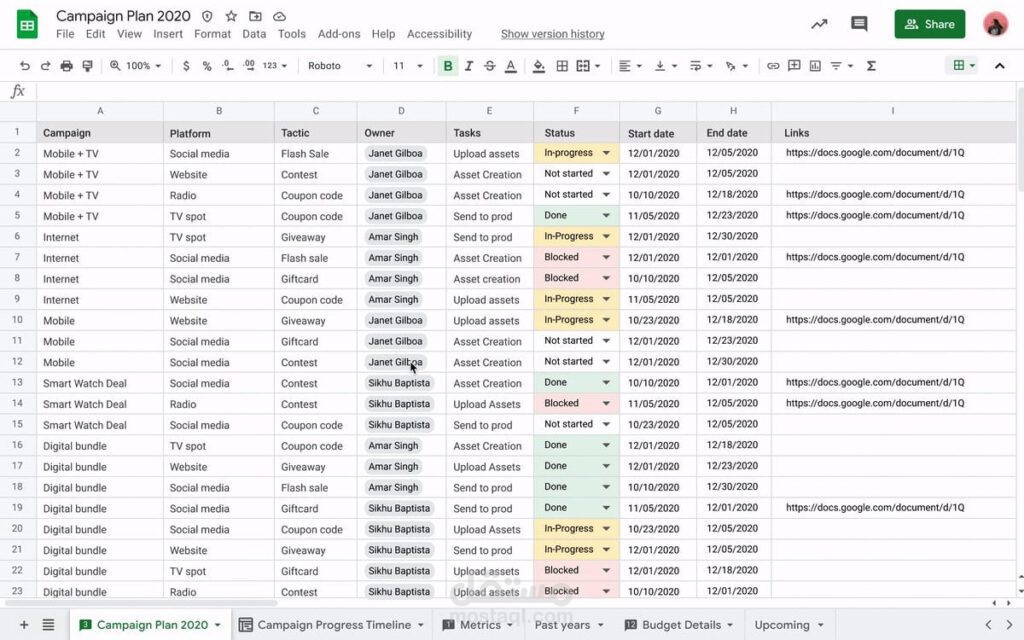The image size is (1024, 640).
Task: Open the 123 number format dropdown
Action: click(275, 66)
